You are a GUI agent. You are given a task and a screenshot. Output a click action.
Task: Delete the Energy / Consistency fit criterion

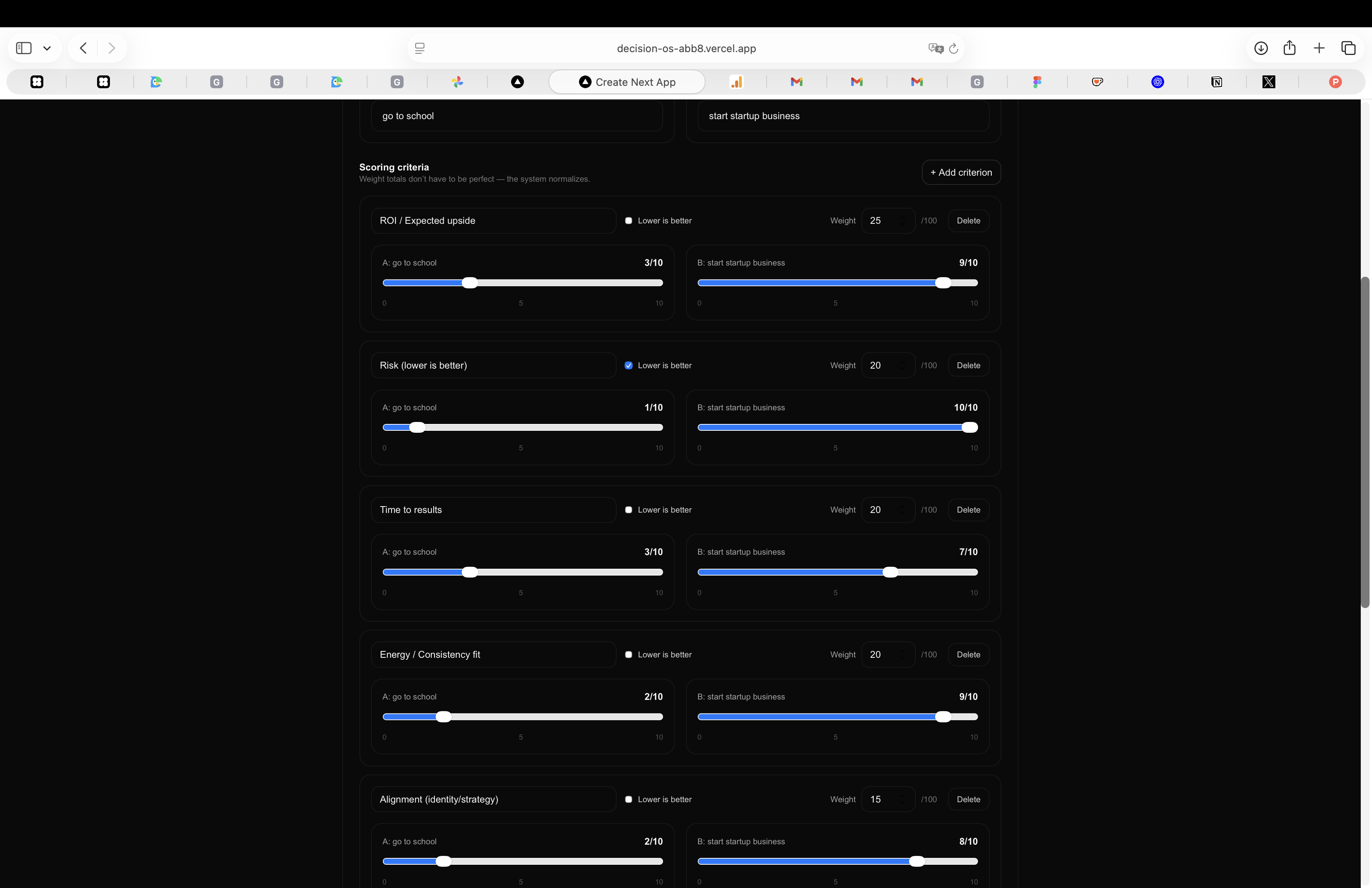pyautogui.click(x=968, y=655)
